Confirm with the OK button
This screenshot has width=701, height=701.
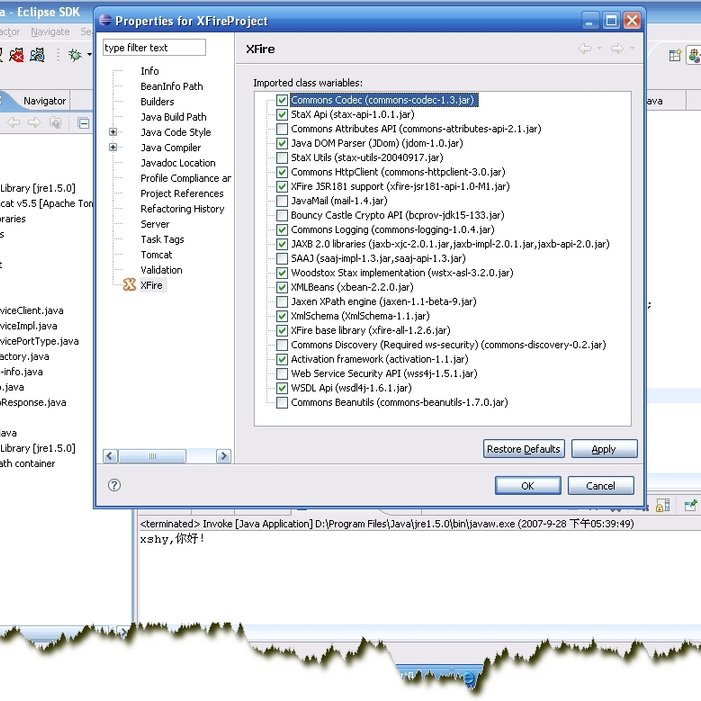pos(528,486)
